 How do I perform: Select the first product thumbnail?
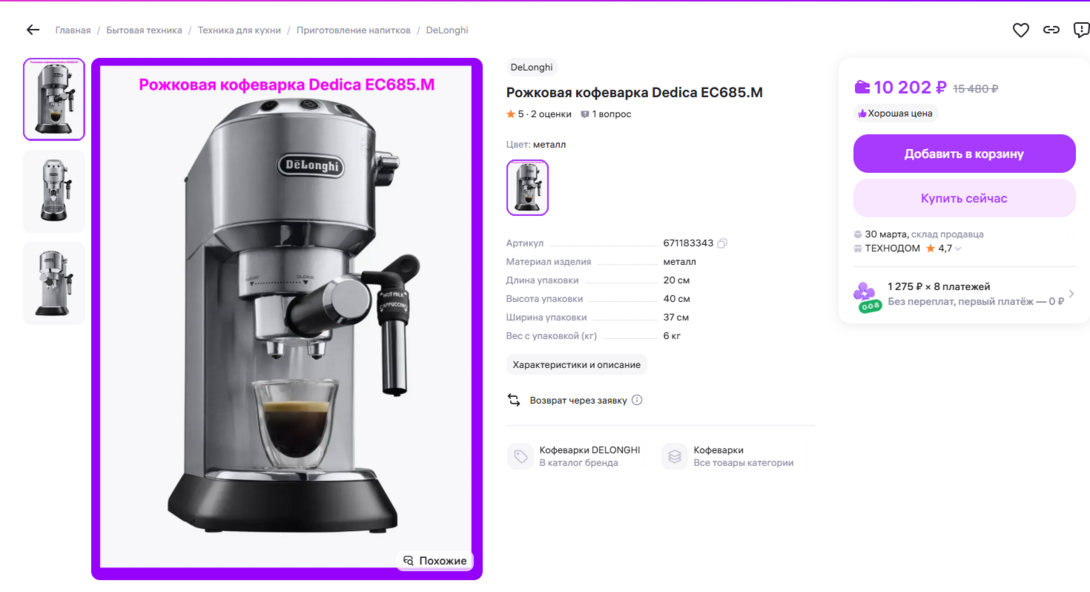pyautogui.click(x=54, y=99)
